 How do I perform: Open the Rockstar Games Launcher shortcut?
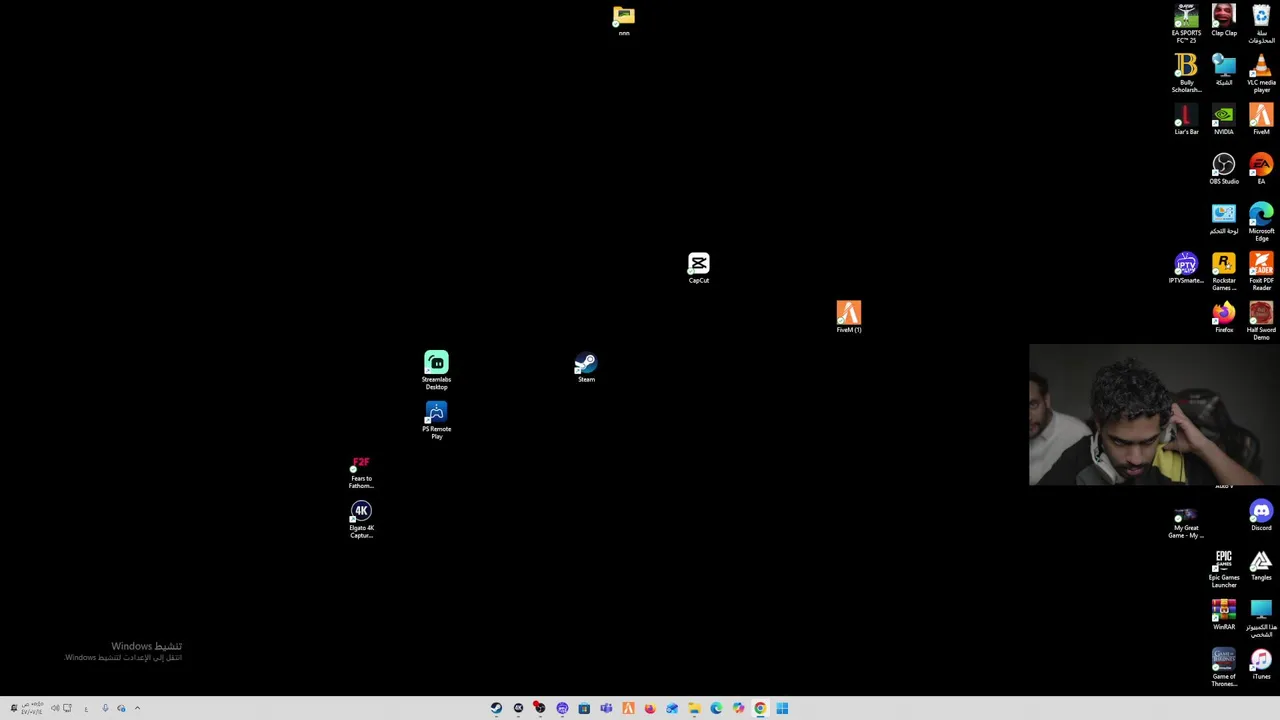tap(1224, 271)
